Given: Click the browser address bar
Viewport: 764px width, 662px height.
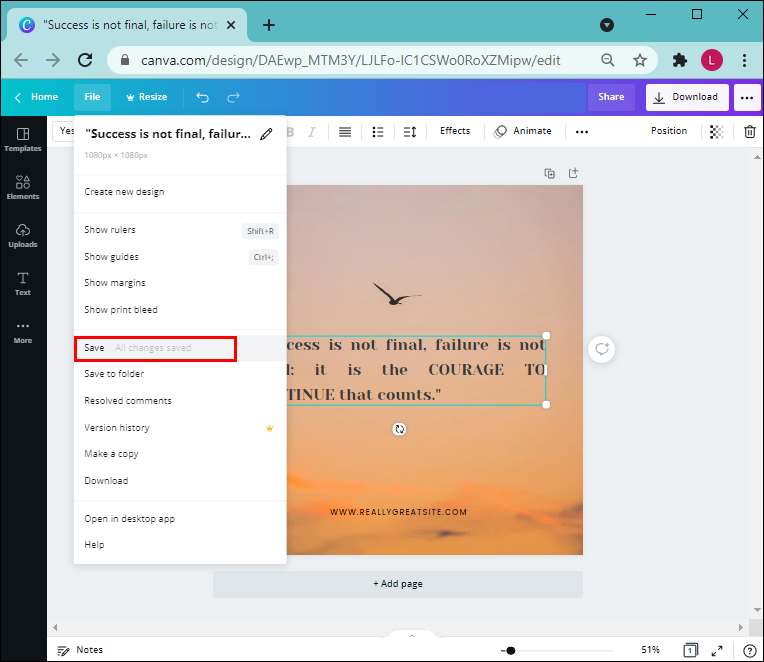Looking at the screenshot, I should coord(351,60).
